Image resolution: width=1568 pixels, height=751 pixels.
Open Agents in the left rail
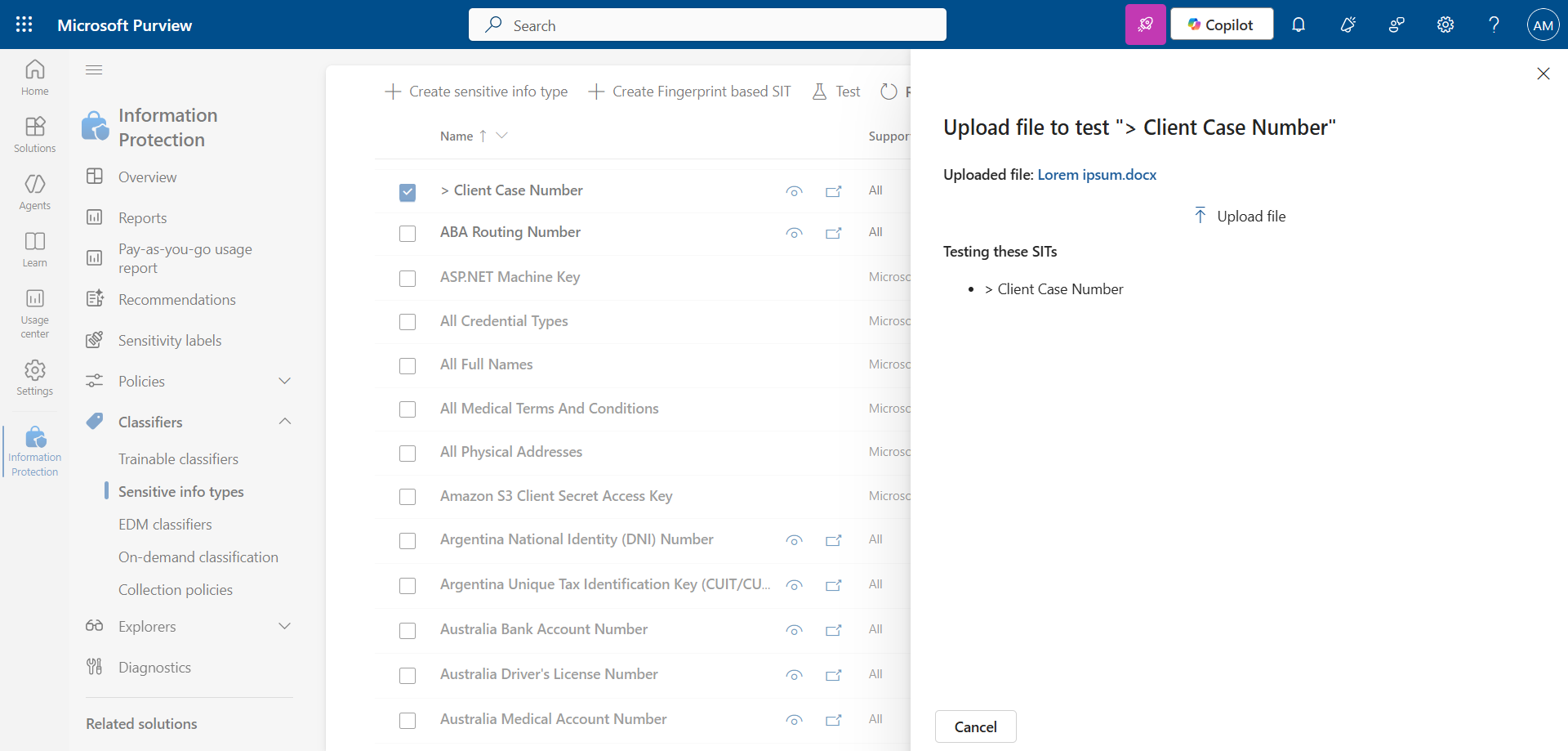pos(35,192)
